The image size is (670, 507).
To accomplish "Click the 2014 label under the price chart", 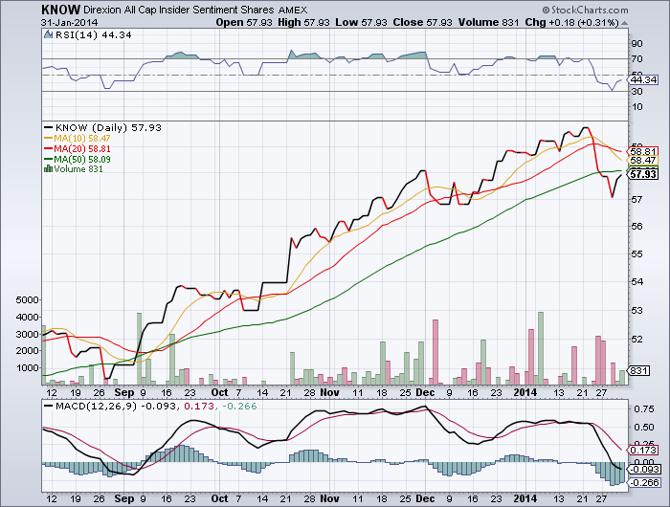I will [525, 393].
